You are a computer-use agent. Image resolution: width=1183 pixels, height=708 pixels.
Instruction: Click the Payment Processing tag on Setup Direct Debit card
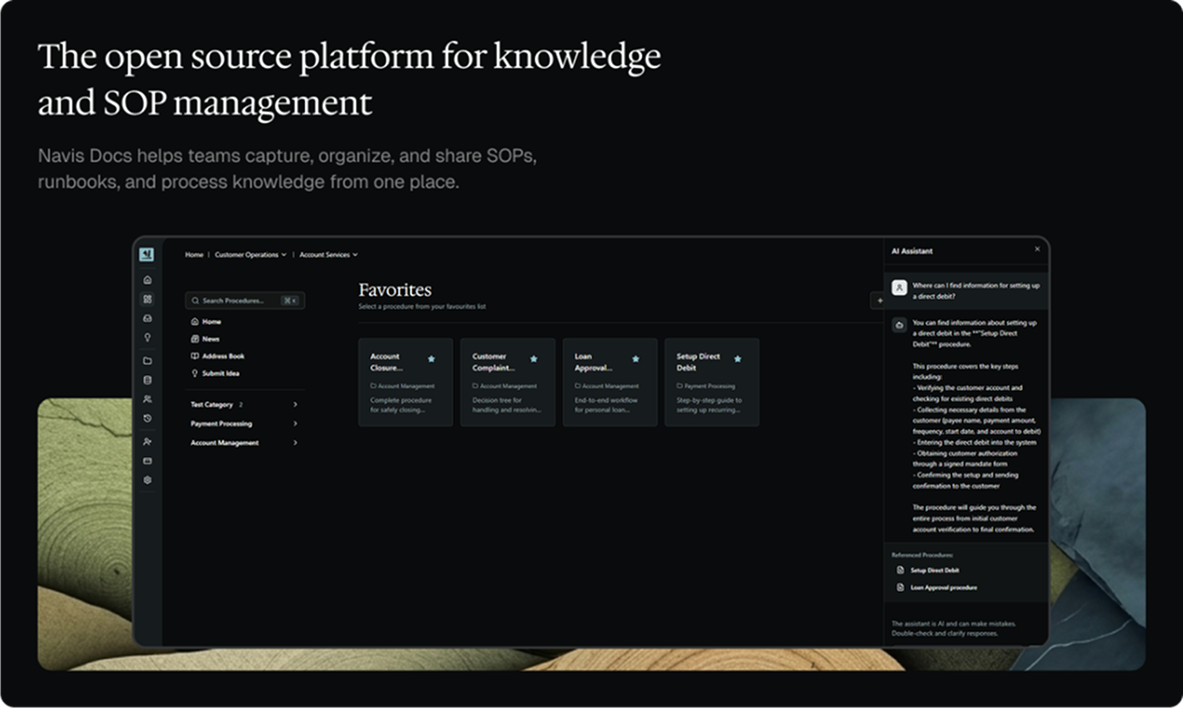point(705,386)
